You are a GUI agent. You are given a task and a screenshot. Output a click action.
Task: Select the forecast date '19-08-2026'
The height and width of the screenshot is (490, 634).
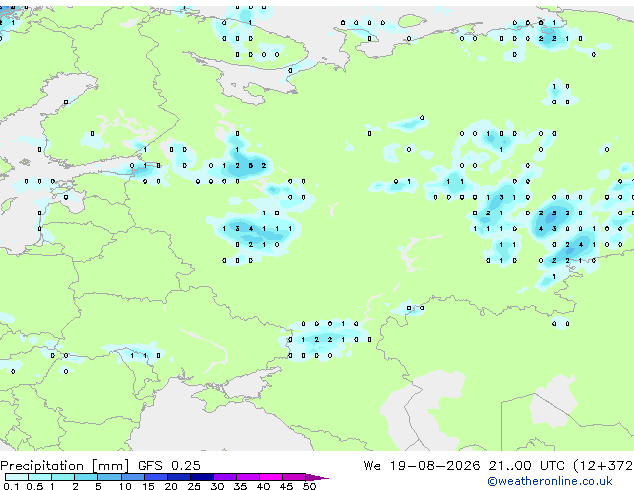tap(435, 466)
